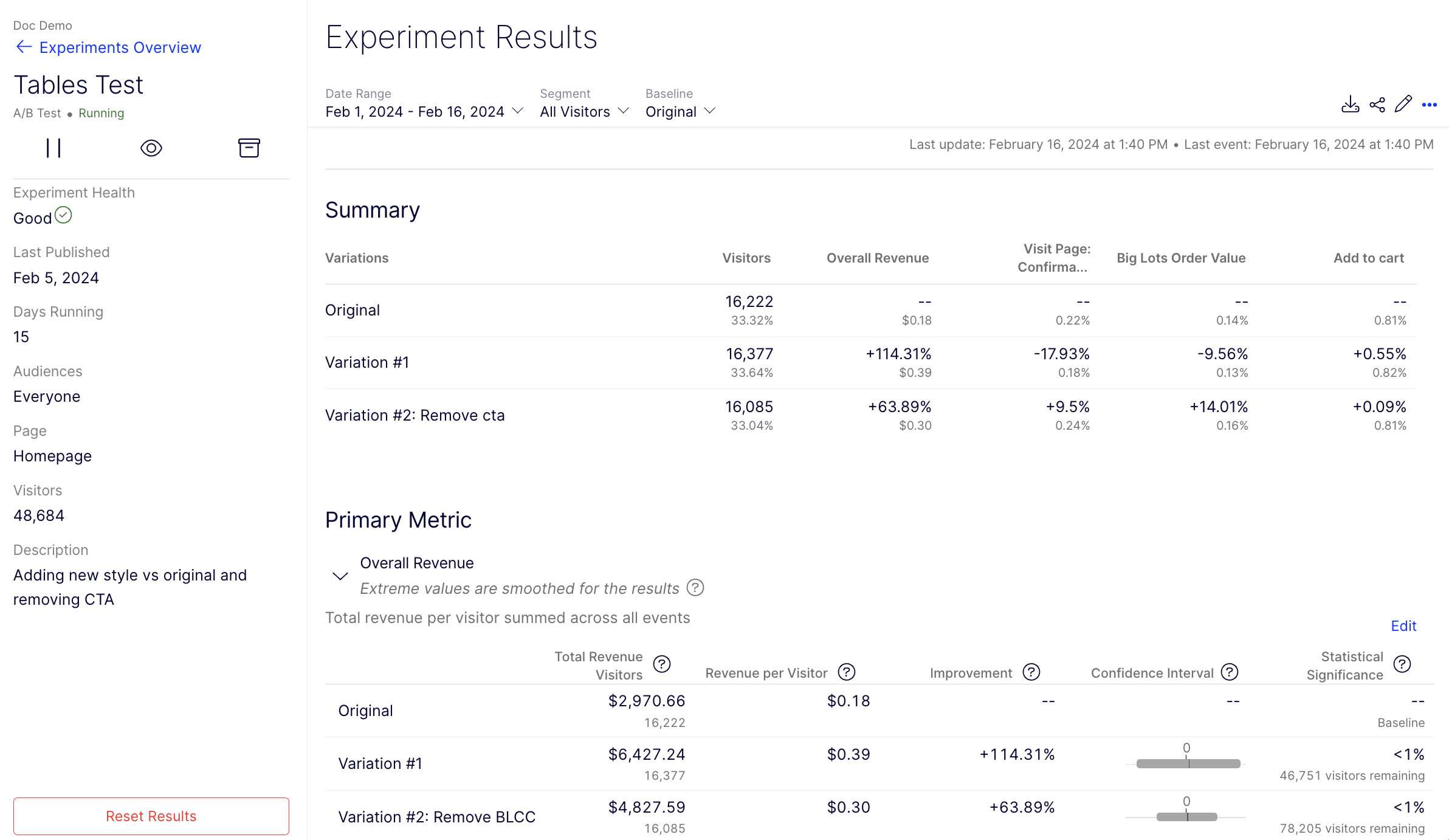Archive the Tables Test experiment
The image size is (1449, 840).
(x=249, y=147)
